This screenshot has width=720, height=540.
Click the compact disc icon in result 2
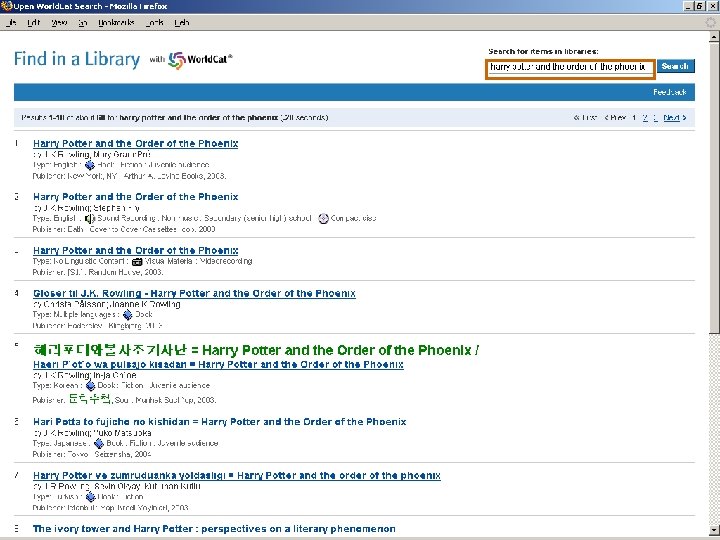tap(323, 219)
